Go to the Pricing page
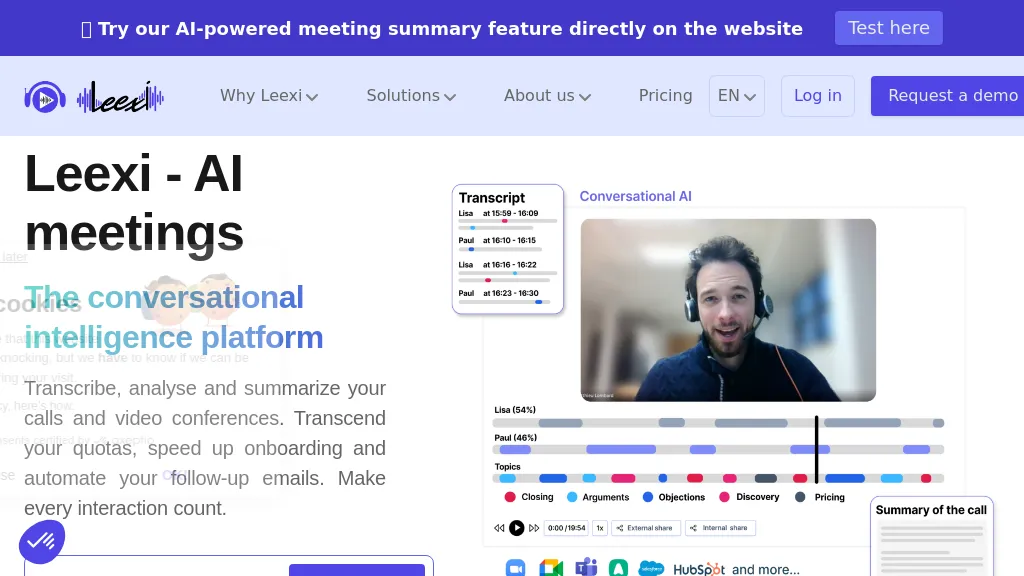The height and width of the screenshot is (576, 1024). click(x=665, y=96)
